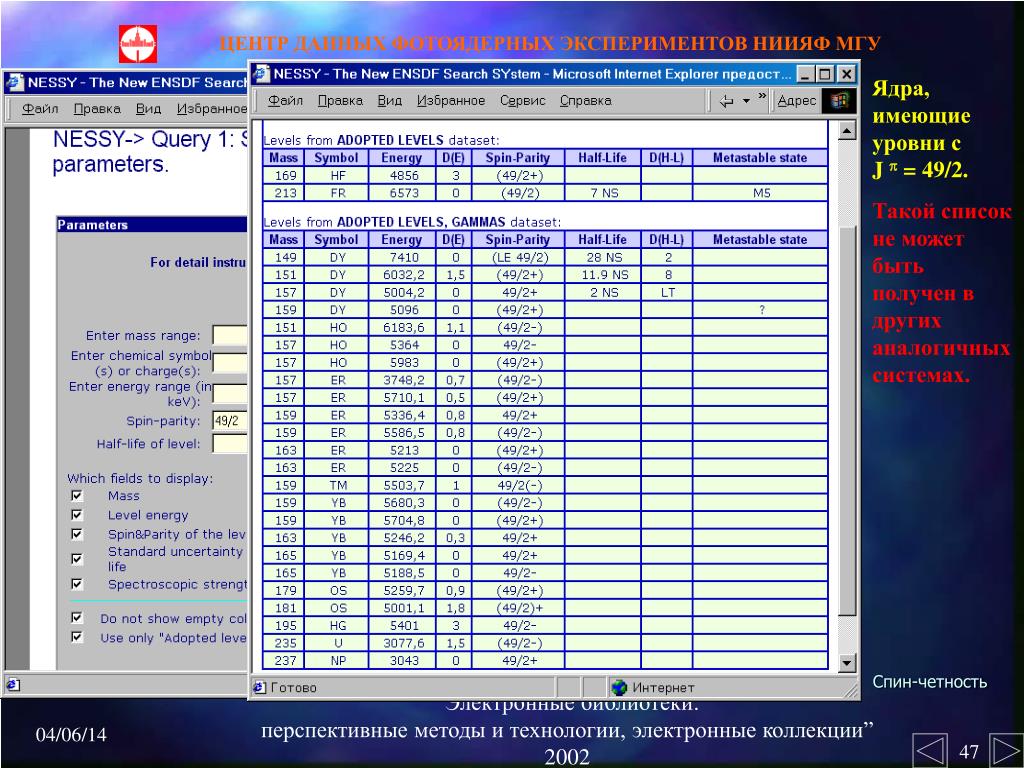The height and width of the screenshot is (768, 1024).
Task: Click the Enter mass range input field
Action: pos(230,335)
